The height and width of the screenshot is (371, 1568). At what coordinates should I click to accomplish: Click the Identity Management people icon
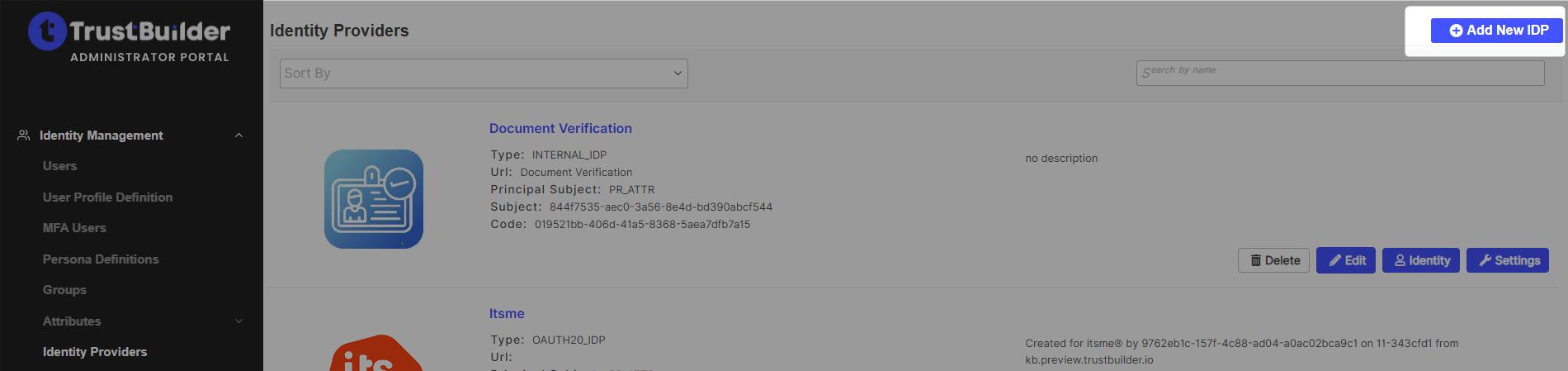point(24,135)
